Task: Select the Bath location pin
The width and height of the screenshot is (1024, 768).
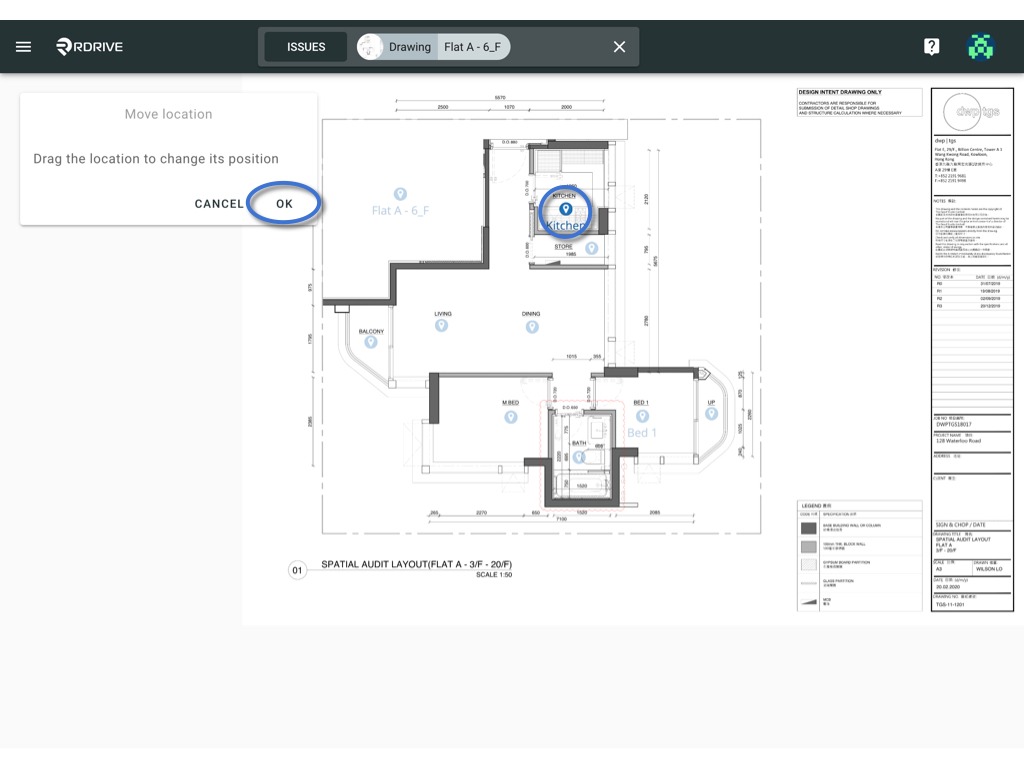Action: 579,457
